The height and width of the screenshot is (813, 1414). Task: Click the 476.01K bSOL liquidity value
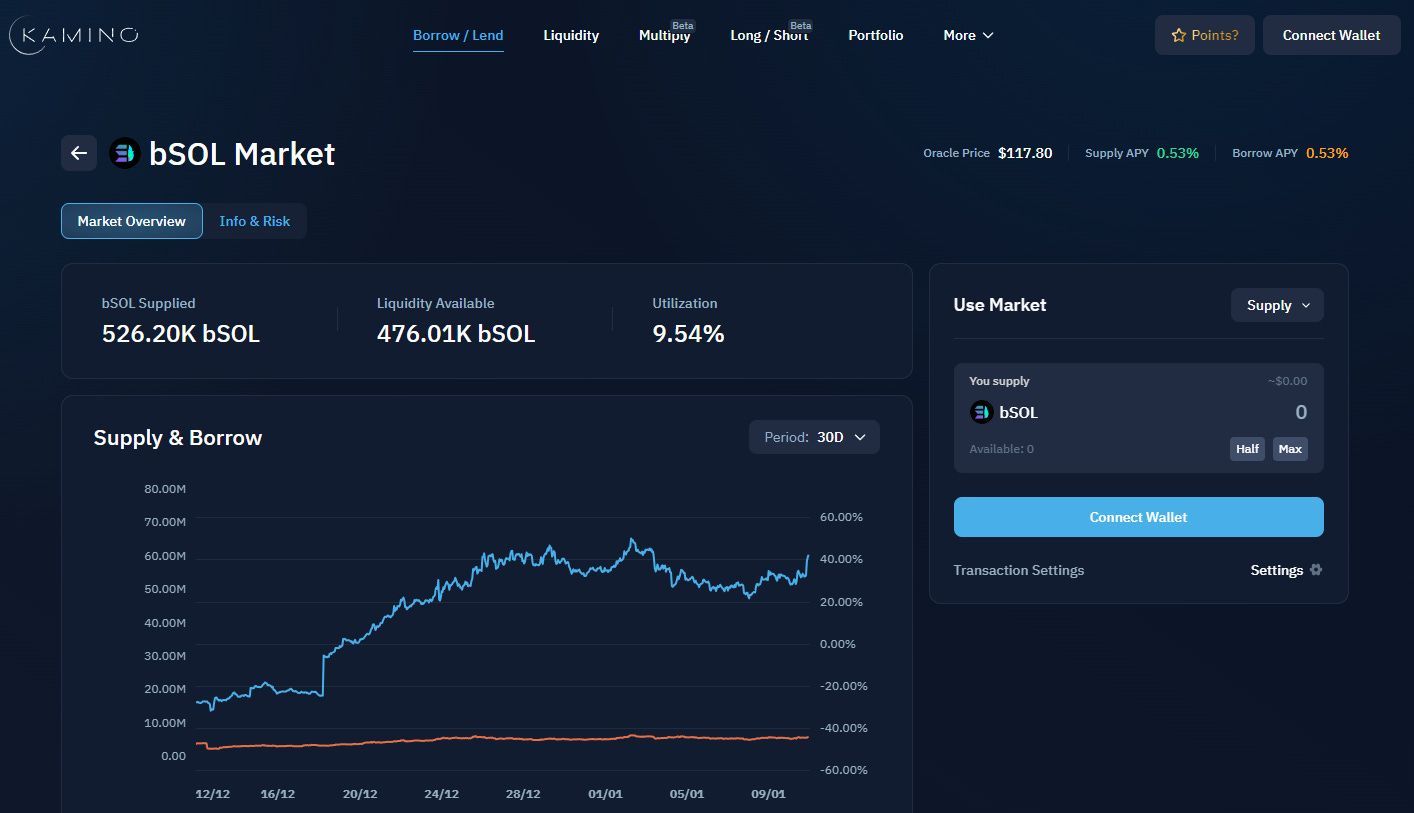[456, 334]
